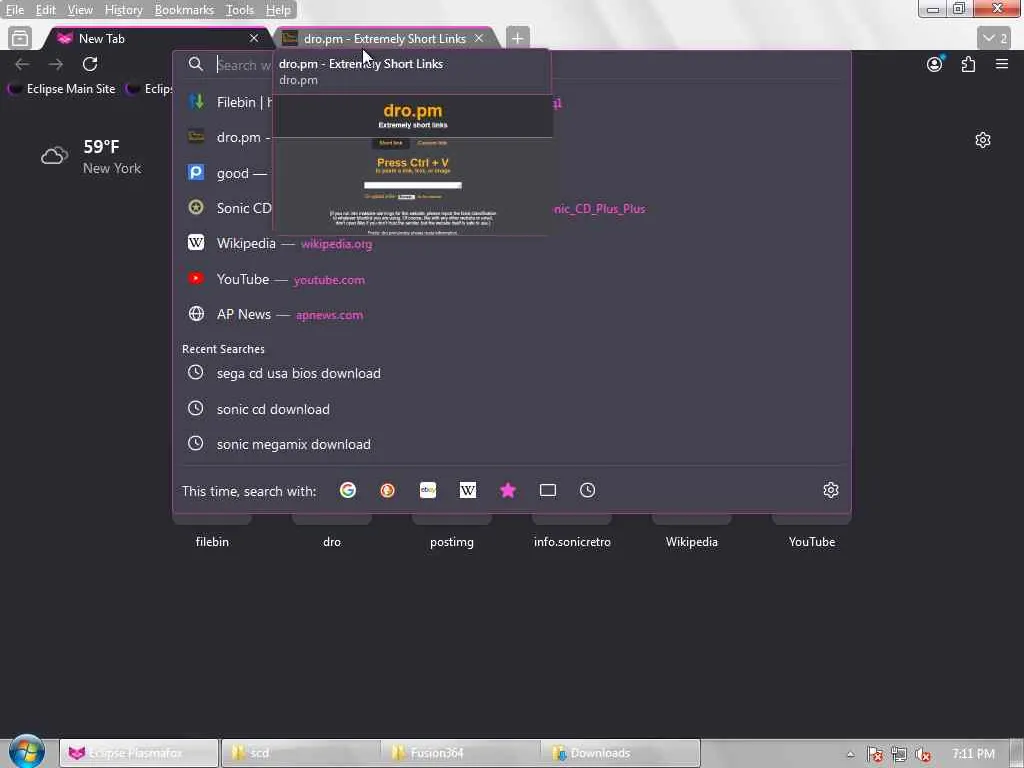1024x768 pixels.
Task: Search this time with Google
Action: [x=347, y=490]
